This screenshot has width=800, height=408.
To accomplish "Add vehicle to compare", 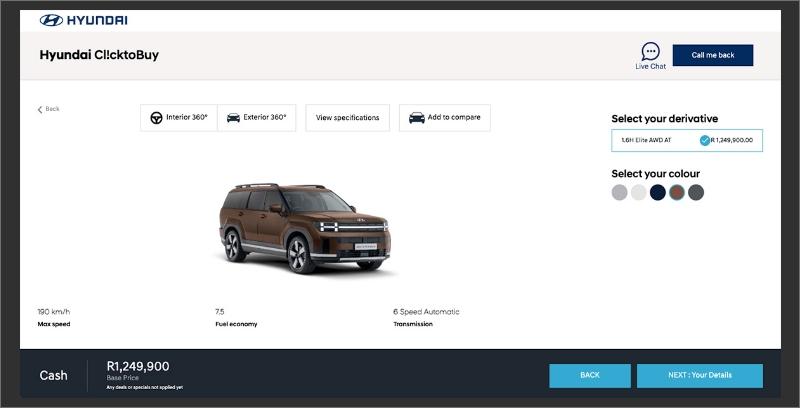I will coord(445,118).
